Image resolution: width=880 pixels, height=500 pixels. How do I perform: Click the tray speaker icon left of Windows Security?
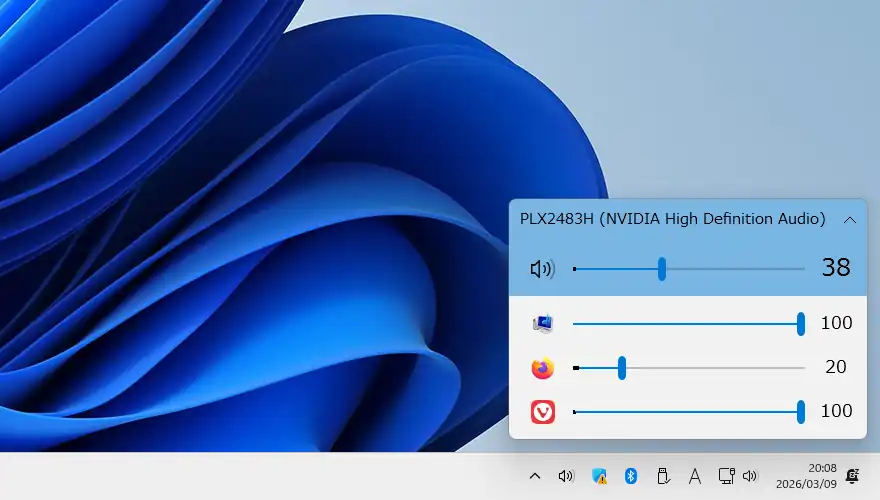[x=566, y=476]
